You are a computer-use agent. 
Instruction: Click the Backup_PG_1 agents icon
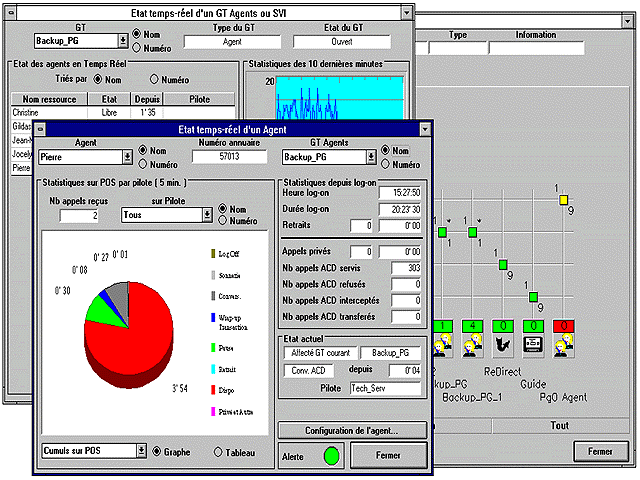pyautogui.click(x=471, y=345)
